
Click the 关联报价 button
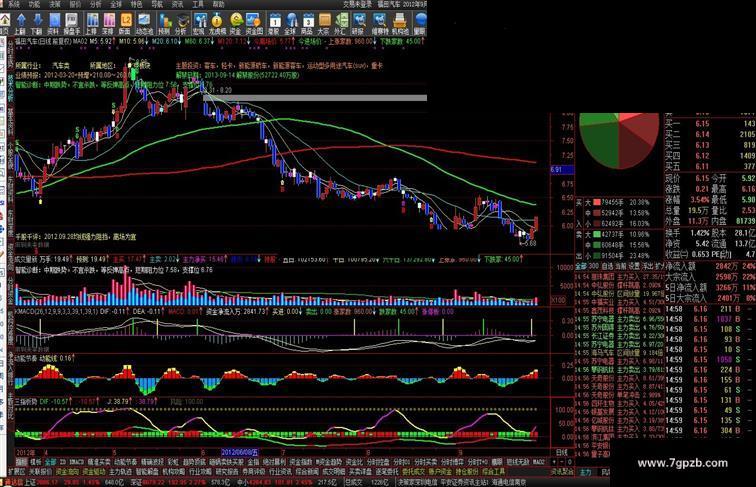(x=40, y=472)
